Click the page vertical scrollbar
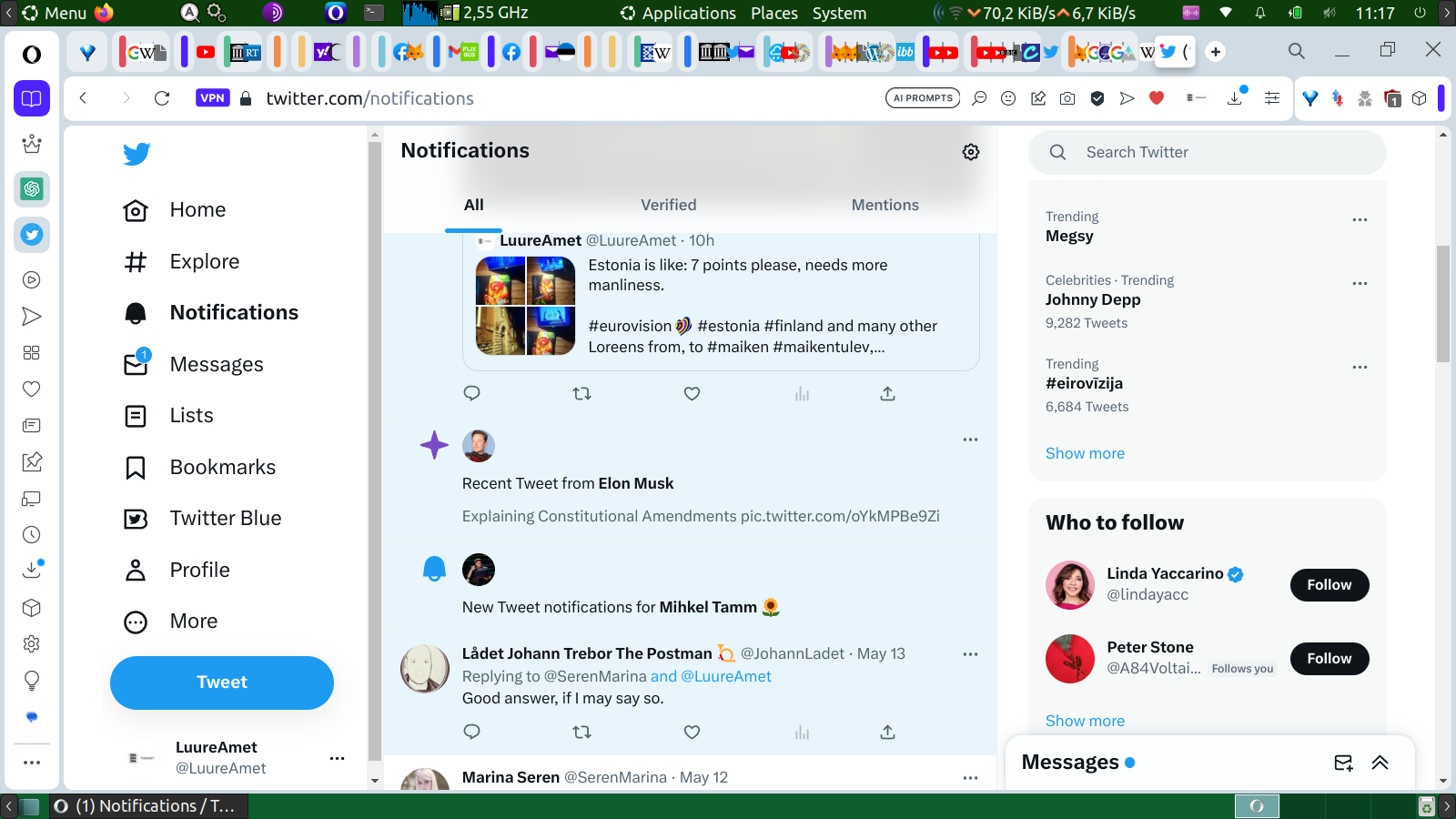The image size is (1456, 819). point(1443,305)
